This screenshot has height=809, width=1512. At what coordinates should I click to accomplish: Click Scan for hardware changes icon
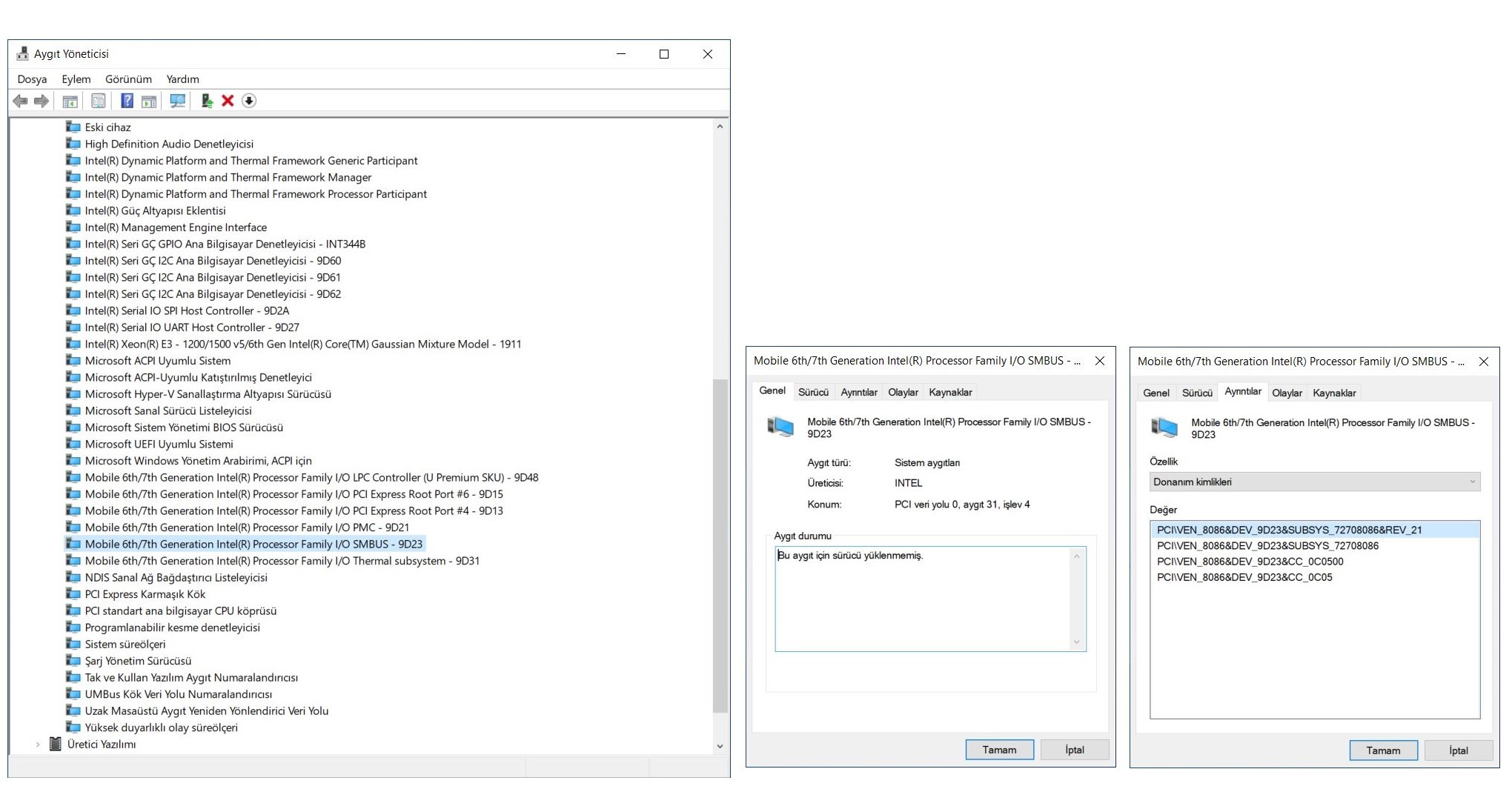pos(177,101)
